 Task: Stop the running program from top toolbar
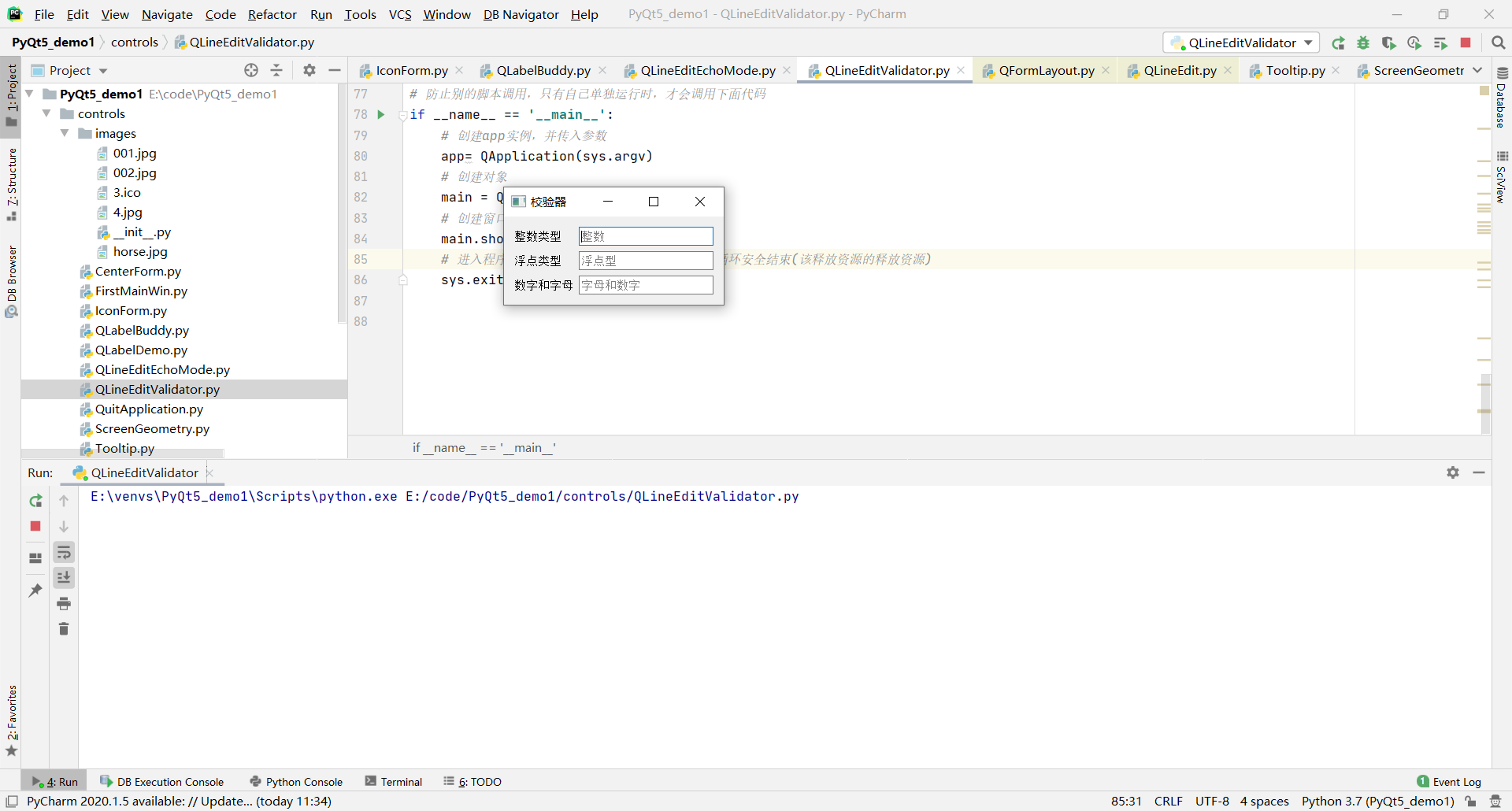1466,43
